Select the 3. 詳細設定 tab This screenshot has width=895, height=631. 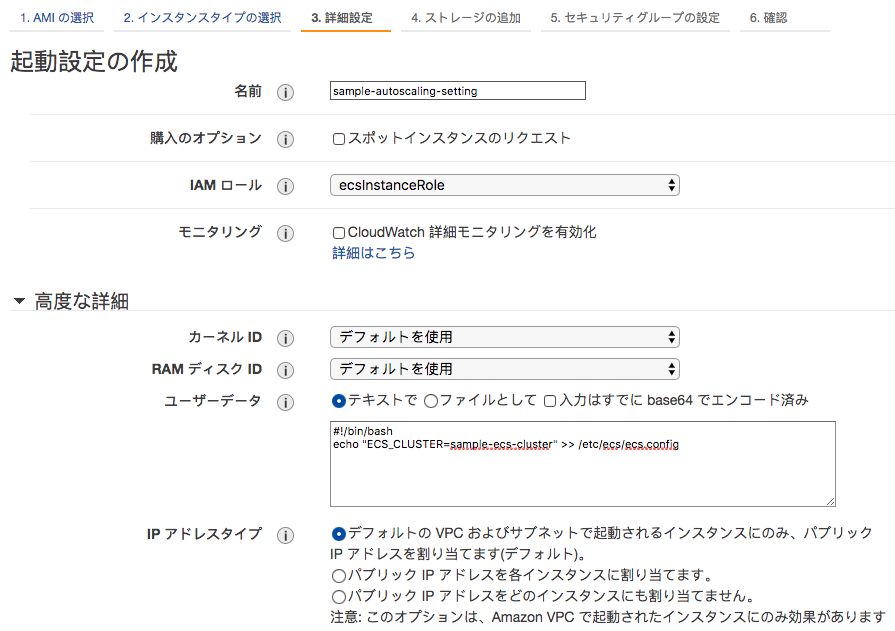(x=346, y=18)
